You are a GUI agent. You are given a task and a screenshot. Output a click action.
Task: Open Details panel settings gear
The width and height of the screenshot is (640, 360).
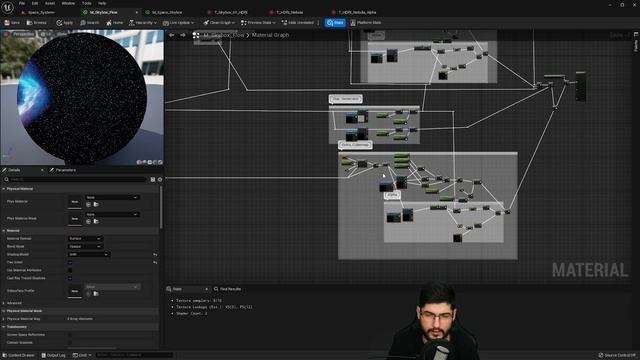coord(160,180)
